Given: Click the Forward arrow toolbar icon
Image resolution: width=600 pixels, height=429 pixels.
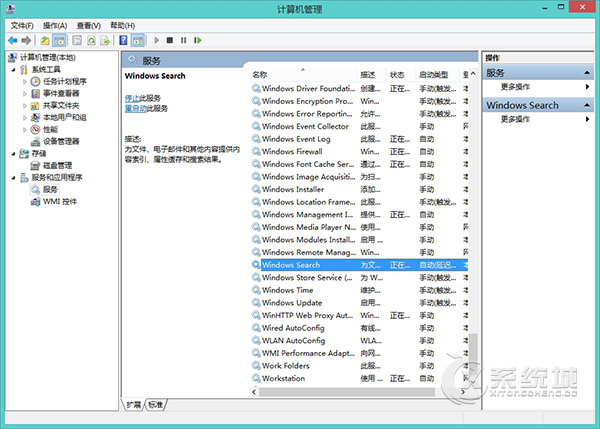Looking at the screenshot, I should (26, 40).
